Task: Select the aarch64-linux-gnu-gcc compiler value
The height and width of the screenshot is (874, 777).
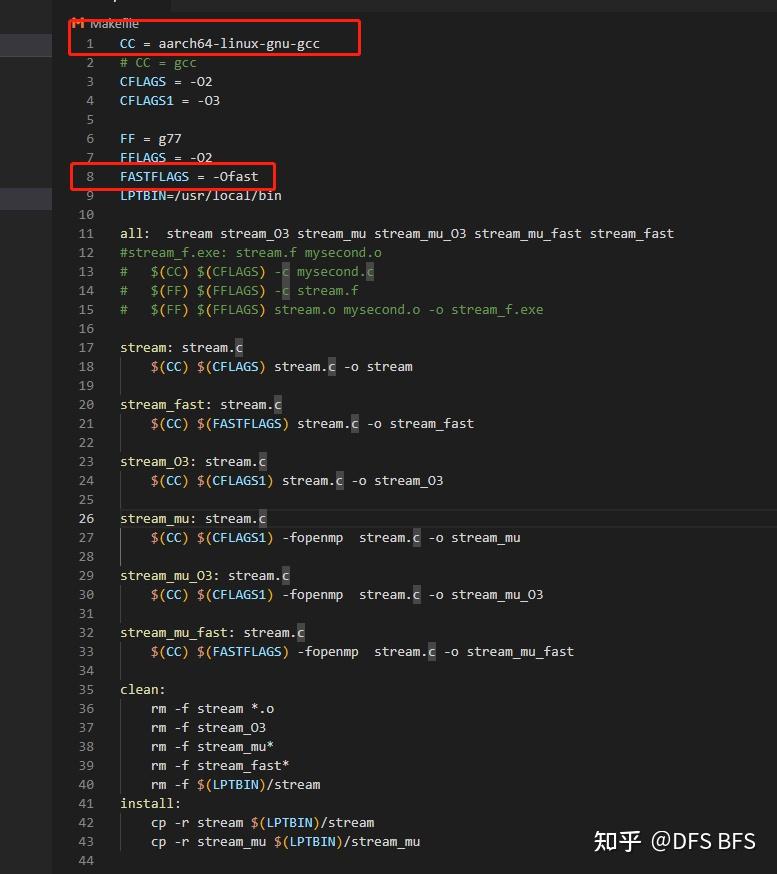Action: (x=239, y=43)
